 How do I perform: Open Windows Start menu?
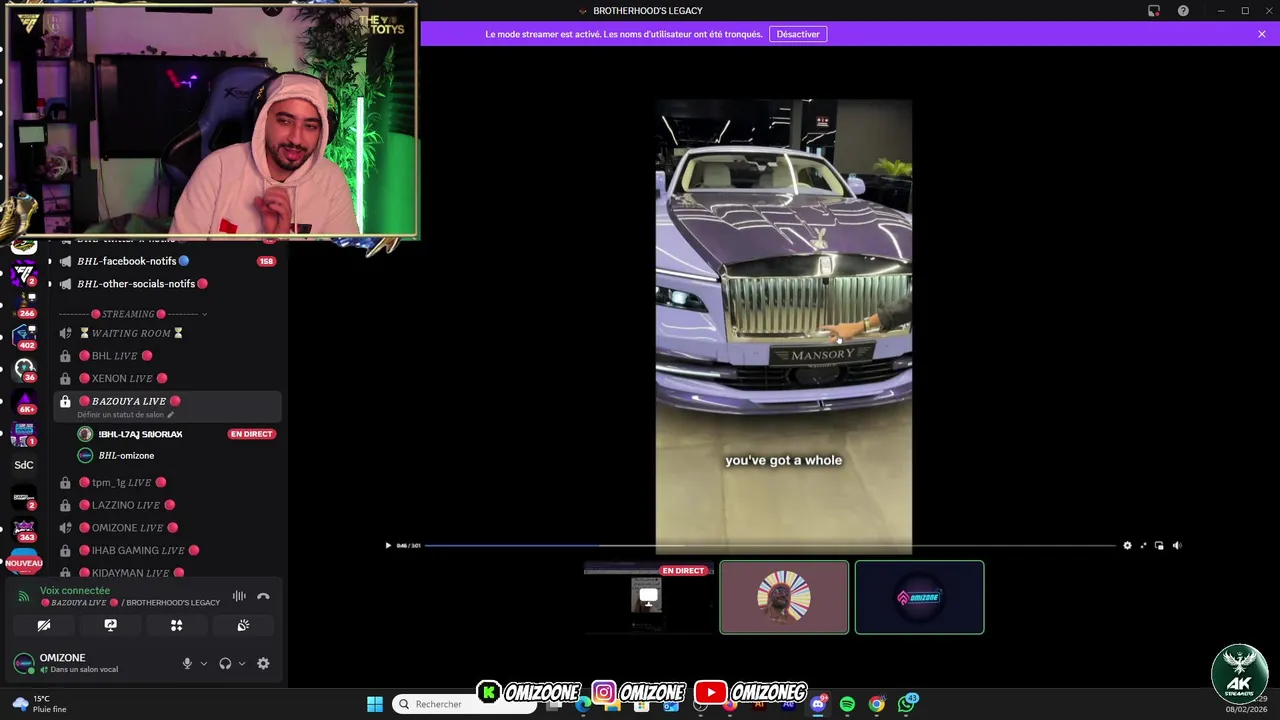tap(375, 704)
